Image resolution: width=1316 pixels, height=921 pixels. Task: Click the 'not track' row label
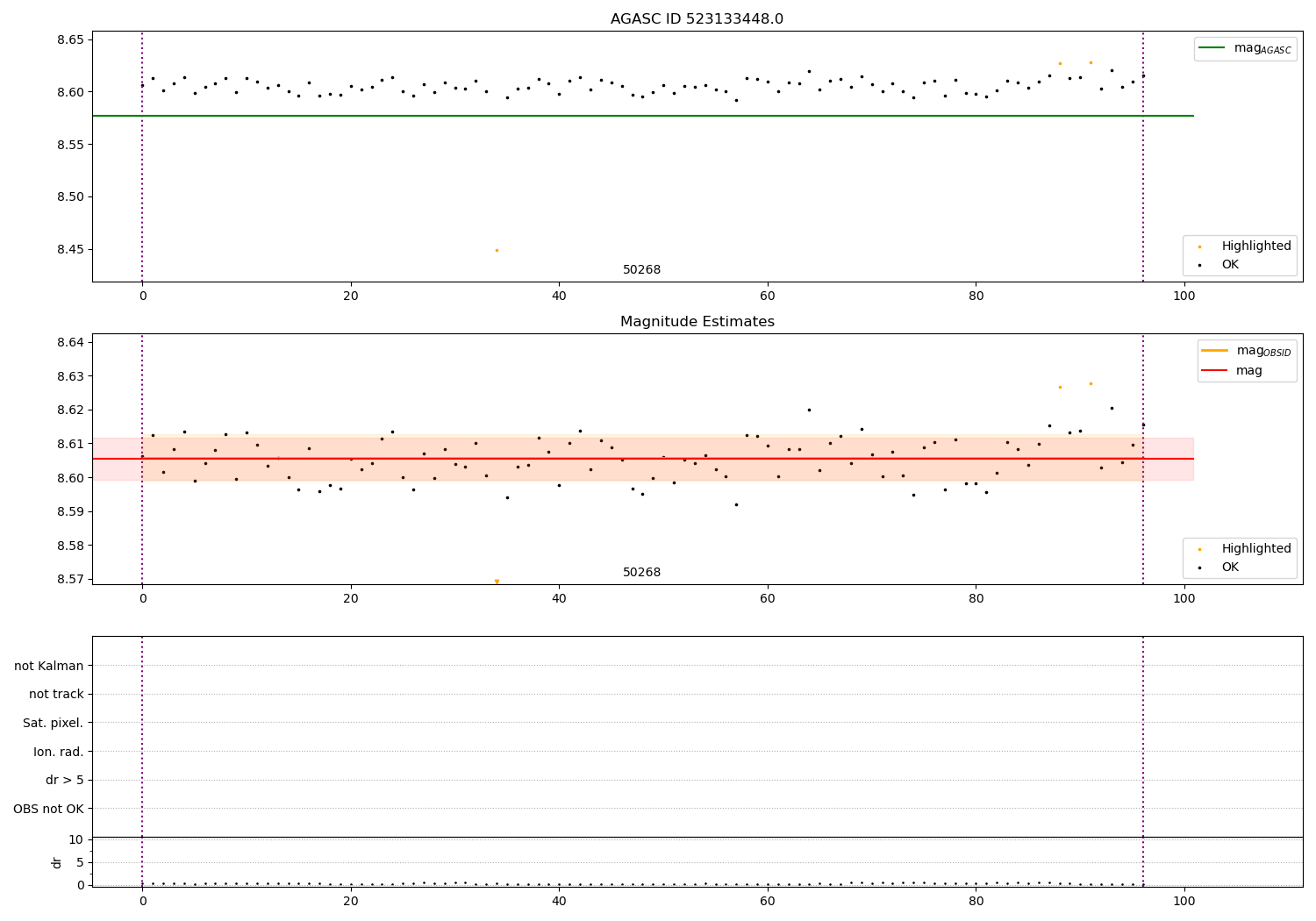pyautogui.click(x=56, y=695)
